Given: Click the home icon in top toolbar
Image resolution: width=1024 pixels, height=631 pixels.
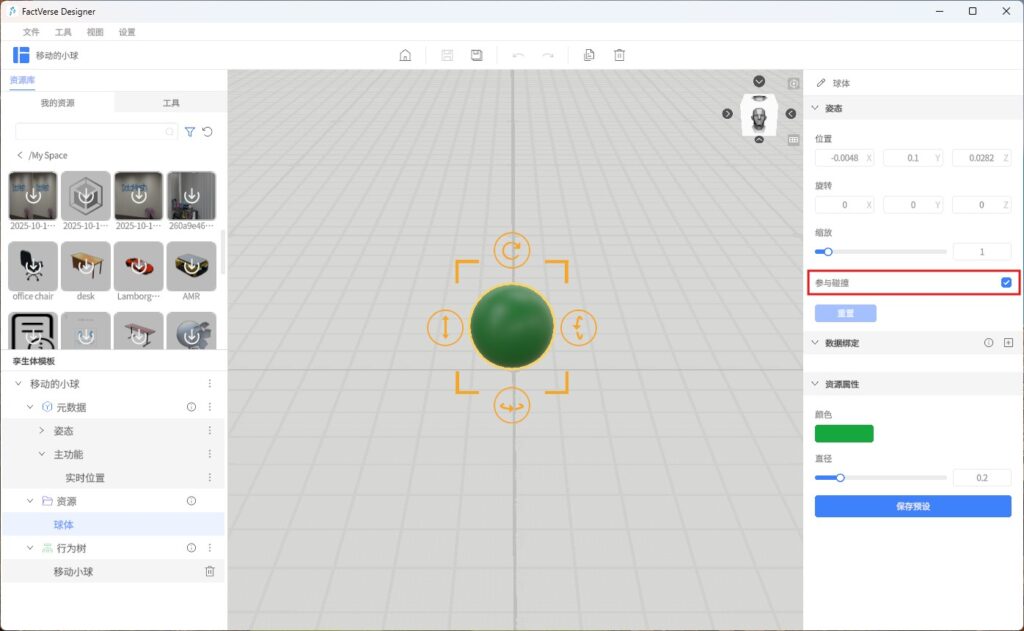Looking at the screenshot, I should 405,55.
